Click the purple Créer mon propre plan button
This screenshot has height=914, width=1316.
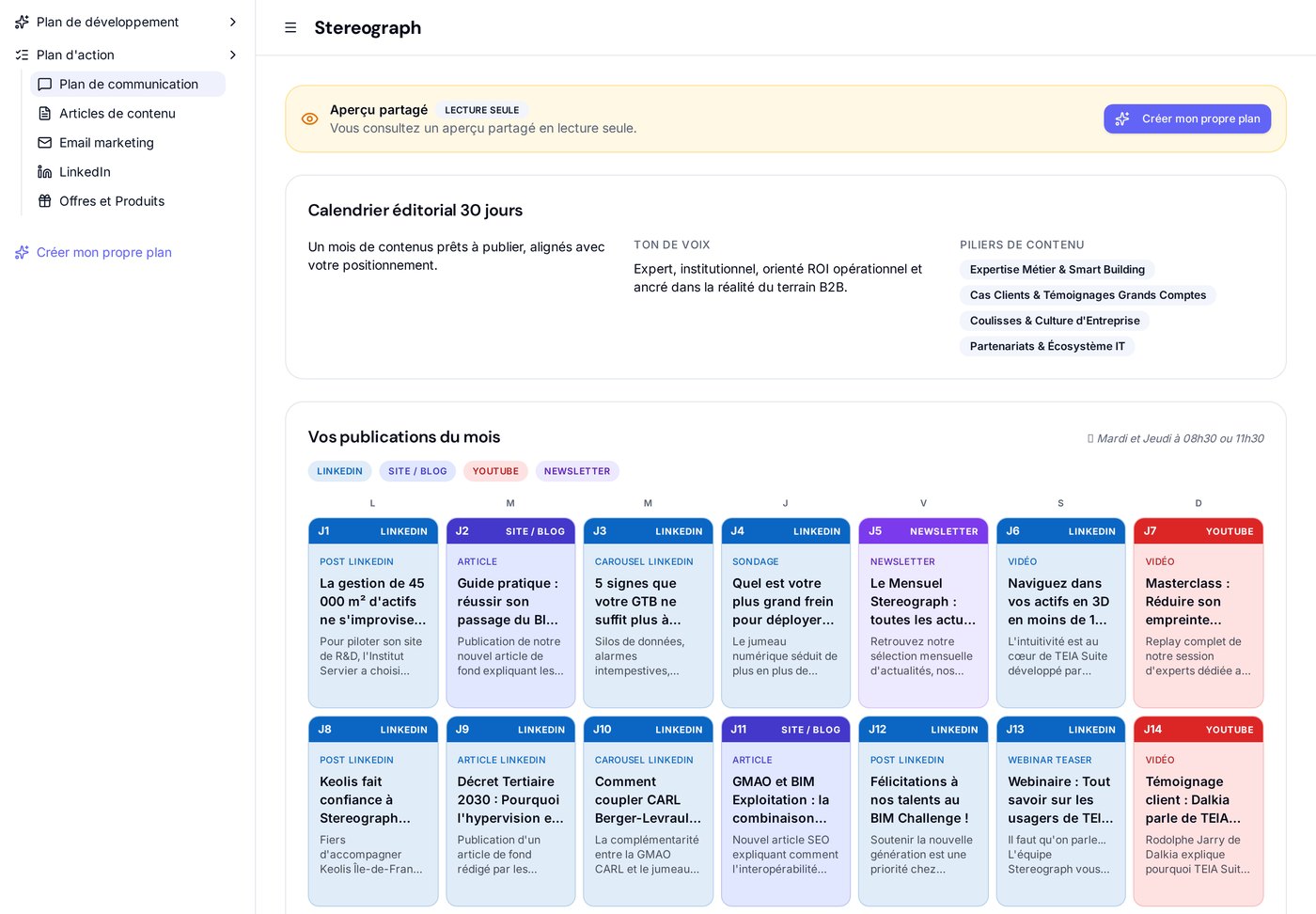click(x=1187, y=119)
